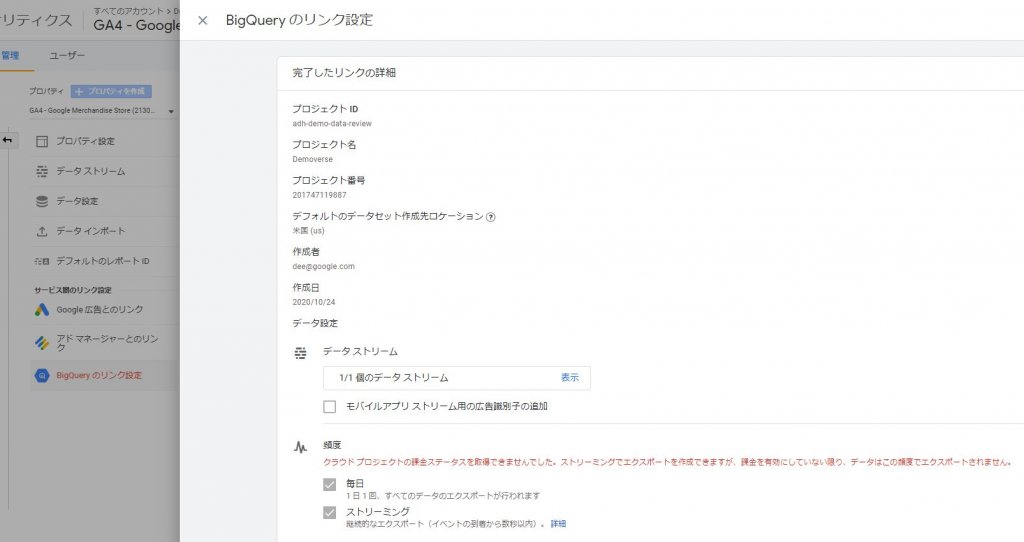Click the Ad Manager logo icon
Screen dimensions: 1024x542
pos(42,343)
